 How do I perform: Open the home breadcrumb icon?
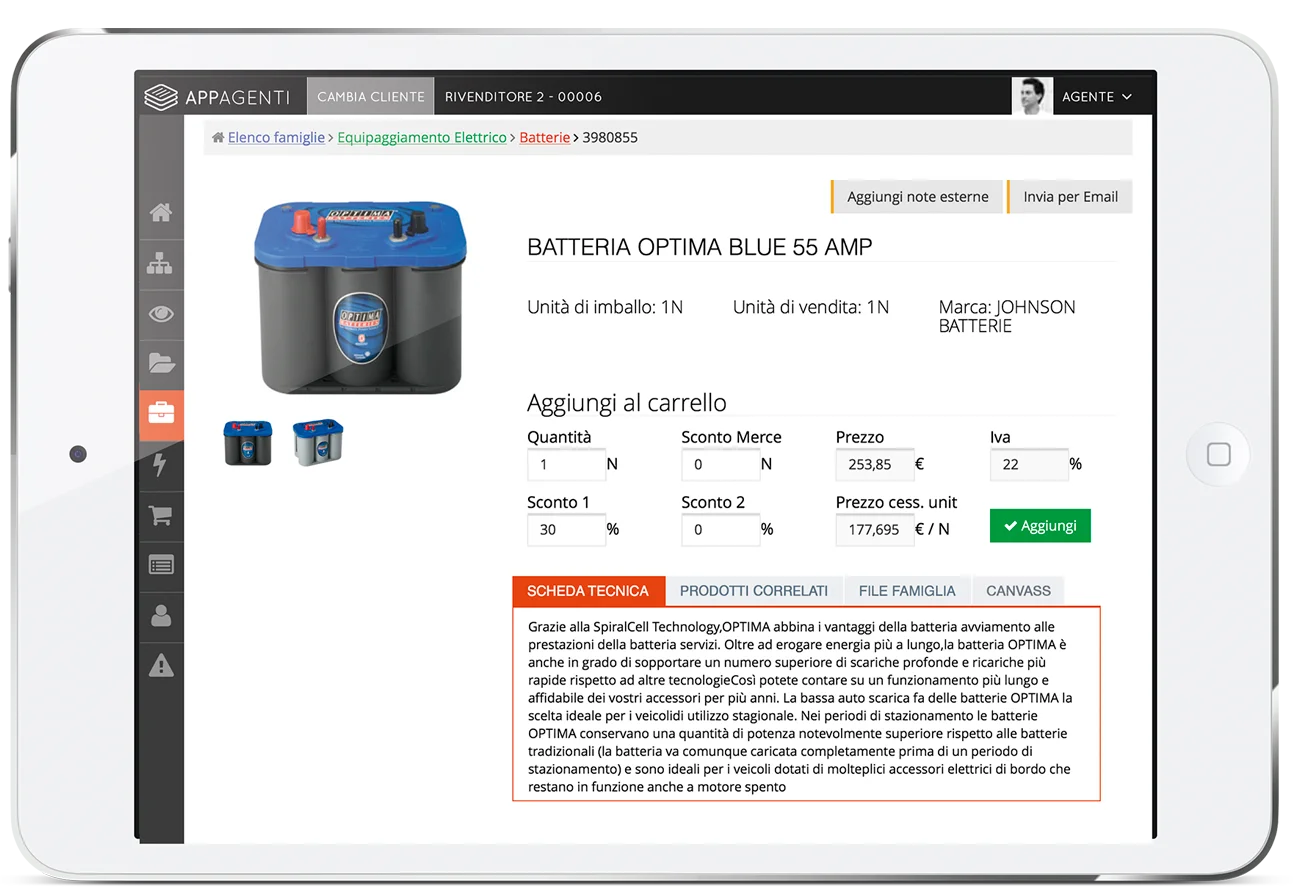pyautogui.click(x=216, y=137)
